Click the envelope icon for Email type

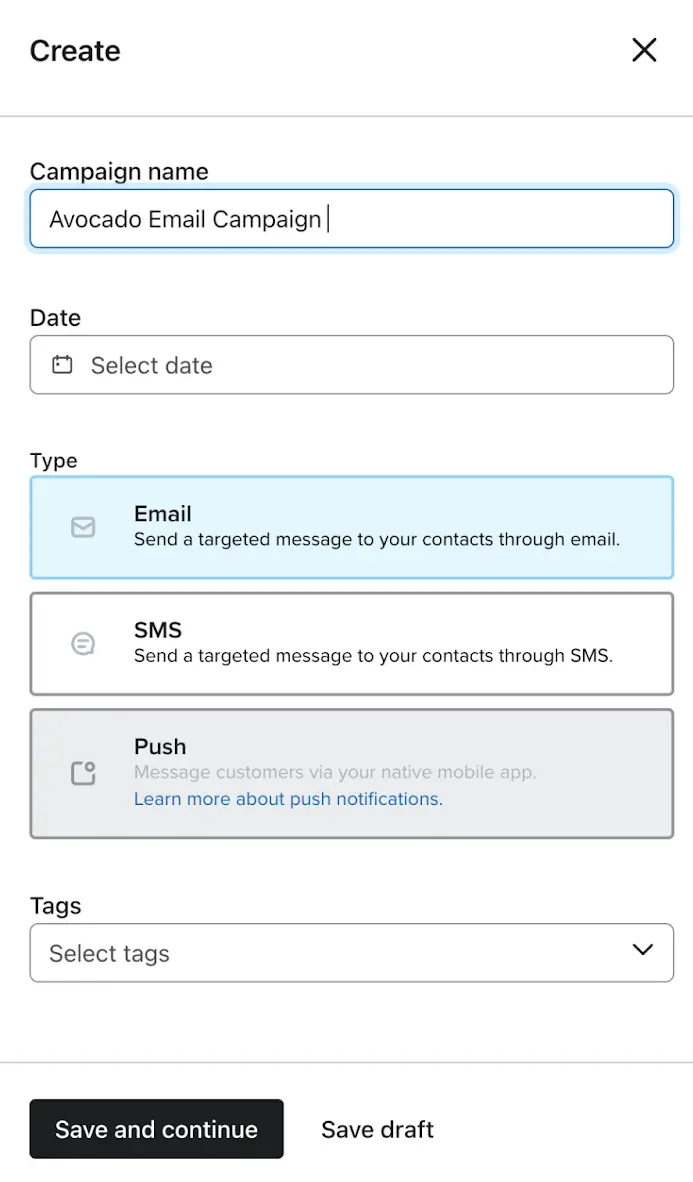coord(83,527)
